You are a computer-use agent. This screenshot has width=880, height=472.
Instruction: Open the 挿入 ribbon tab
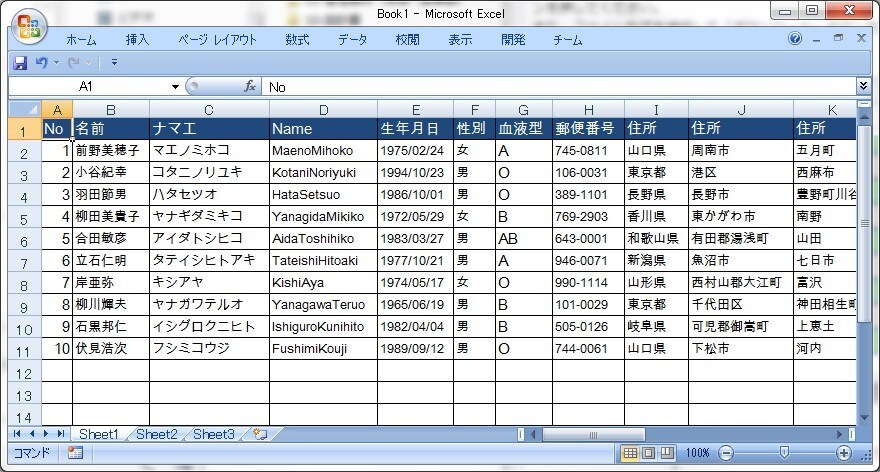point(137,40)
